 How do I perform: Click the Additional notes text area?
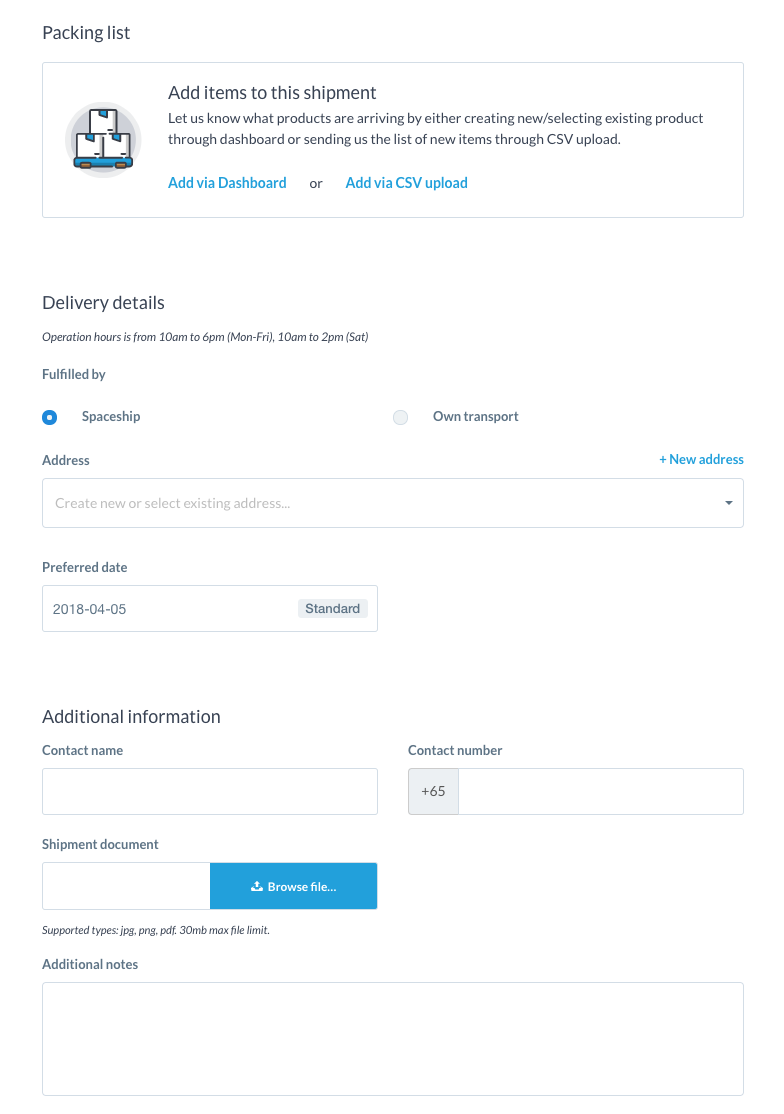click(392, 1038)
